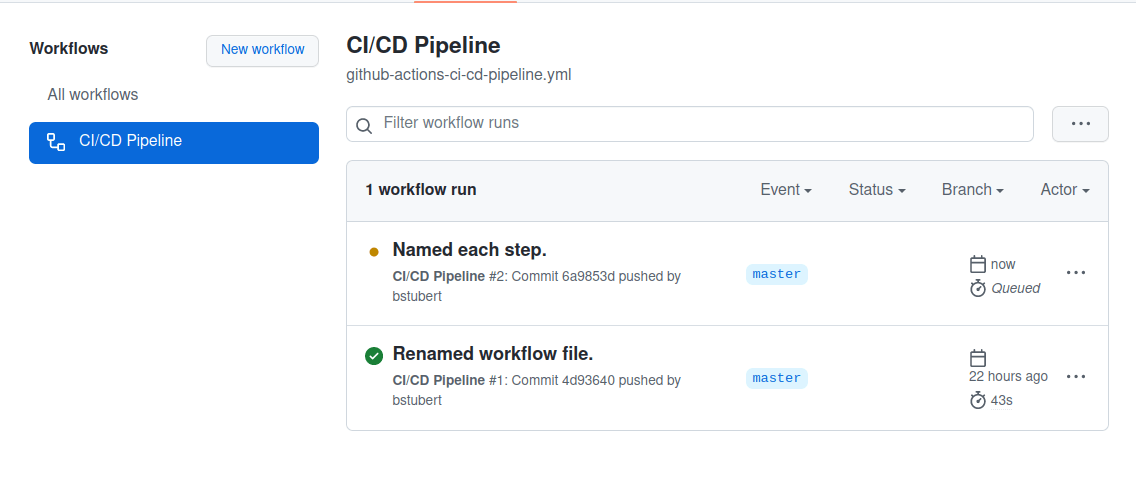The image size is (1136, 478).
Task: Click the stopwatch icon beside 43s
Action: (978, 400)
